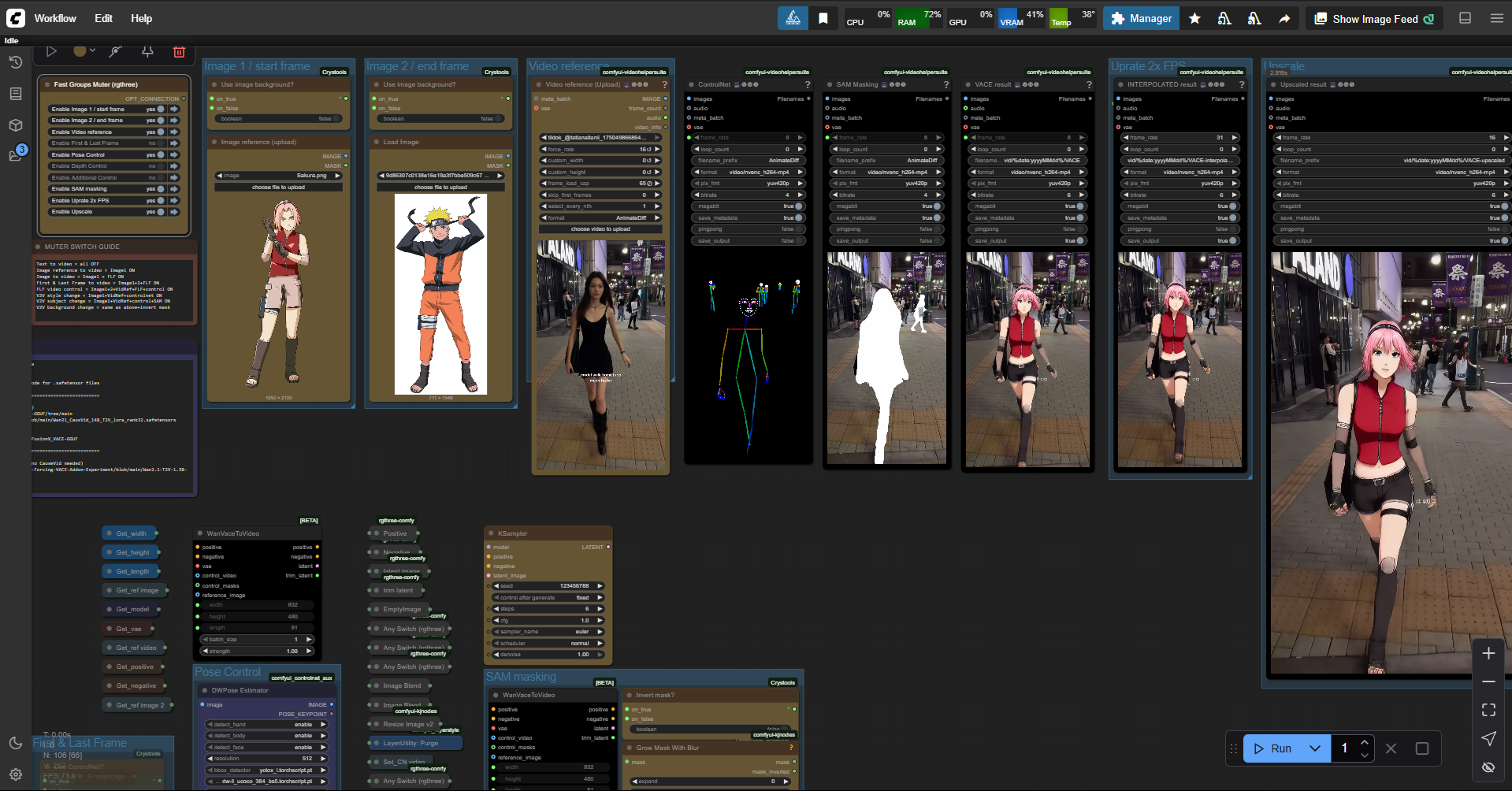Open the Workflow menu

point(55,18)
